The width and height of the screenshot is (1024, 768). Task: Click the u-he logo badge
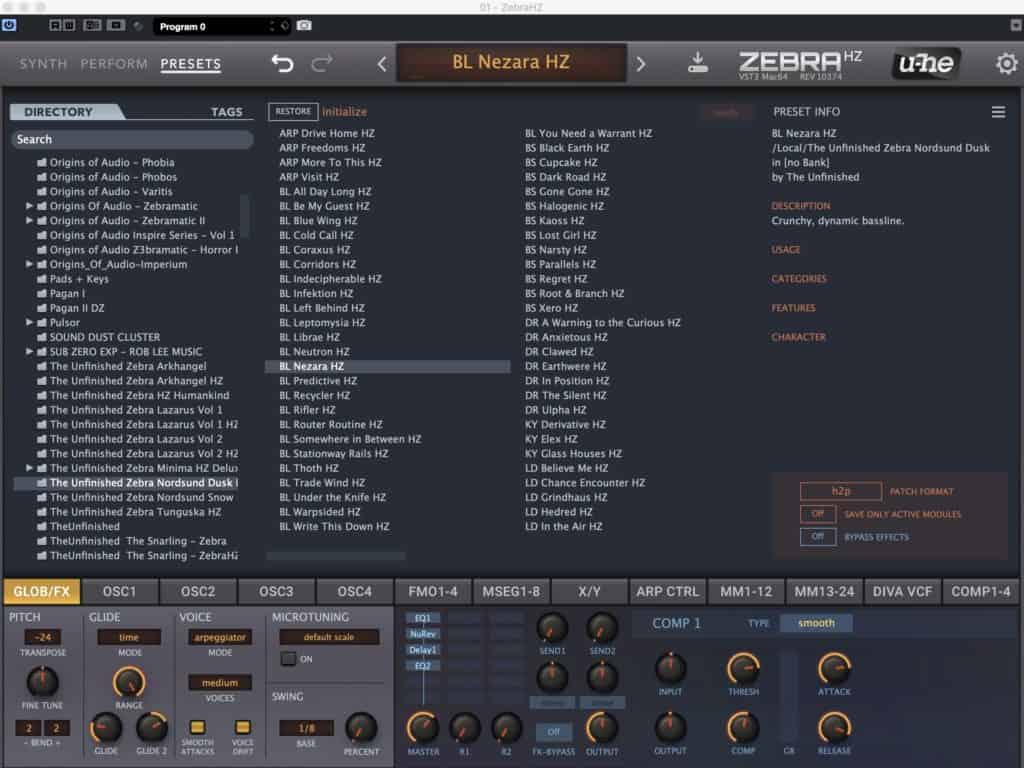tap(926, 63)
